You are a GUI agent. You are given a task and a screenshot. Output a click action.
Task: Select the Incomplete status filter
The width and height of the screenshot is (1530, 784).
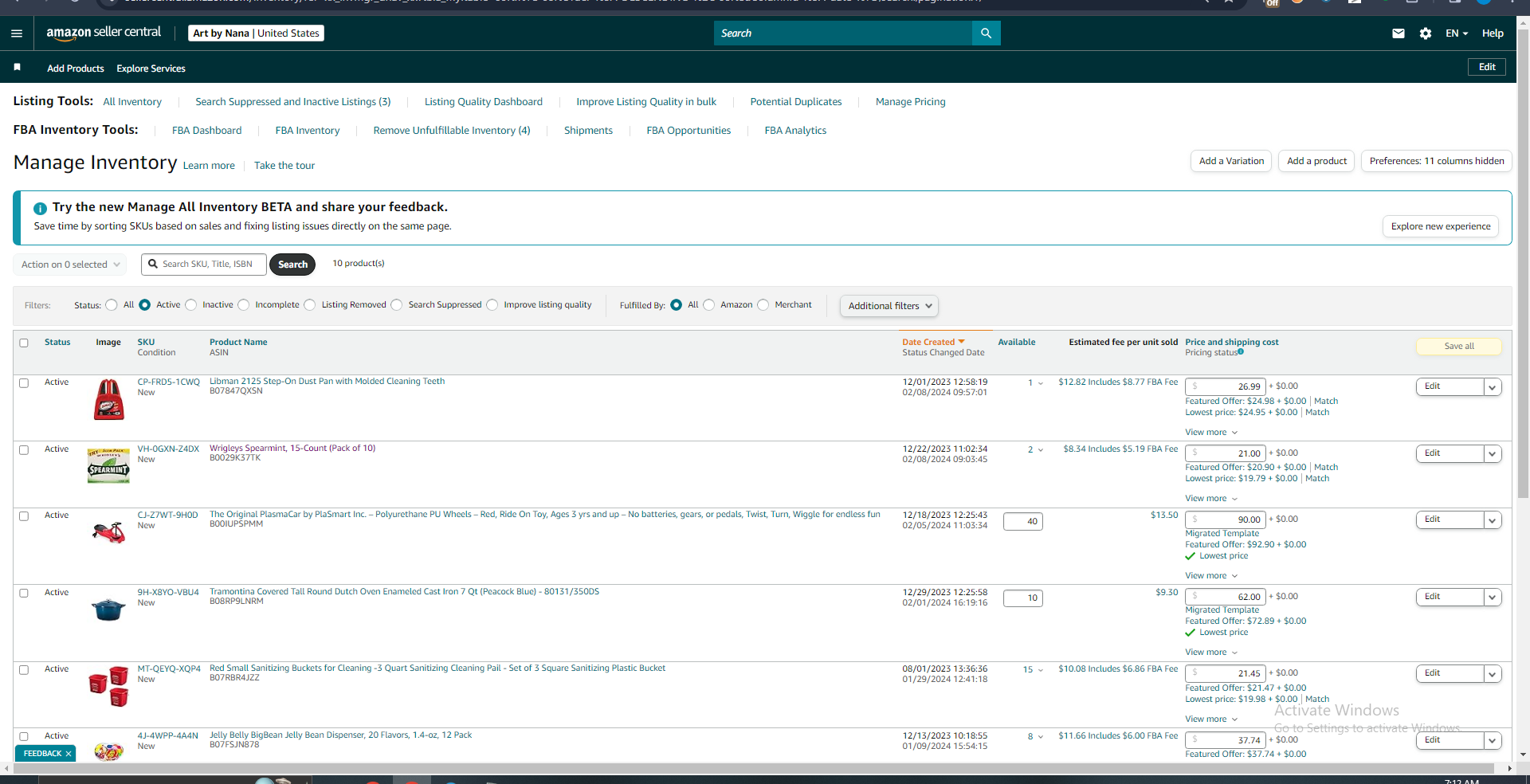pos(244,305)
